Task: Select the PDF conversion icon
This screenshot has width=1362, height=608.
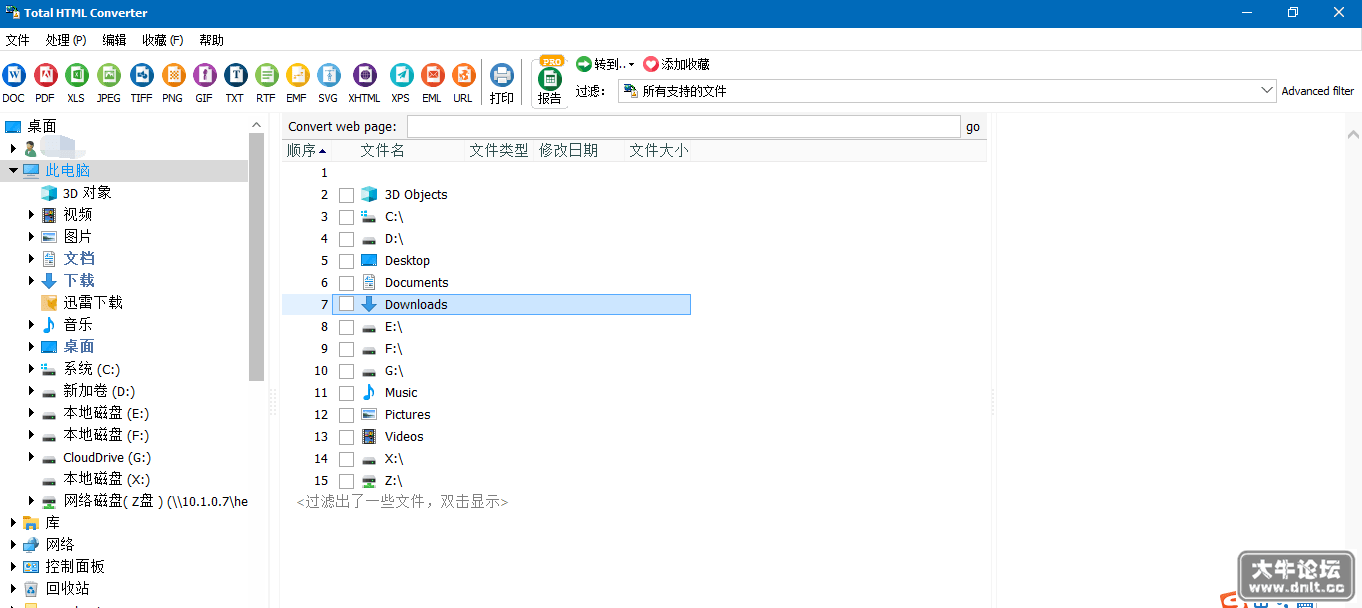Action: click(45, 75)
